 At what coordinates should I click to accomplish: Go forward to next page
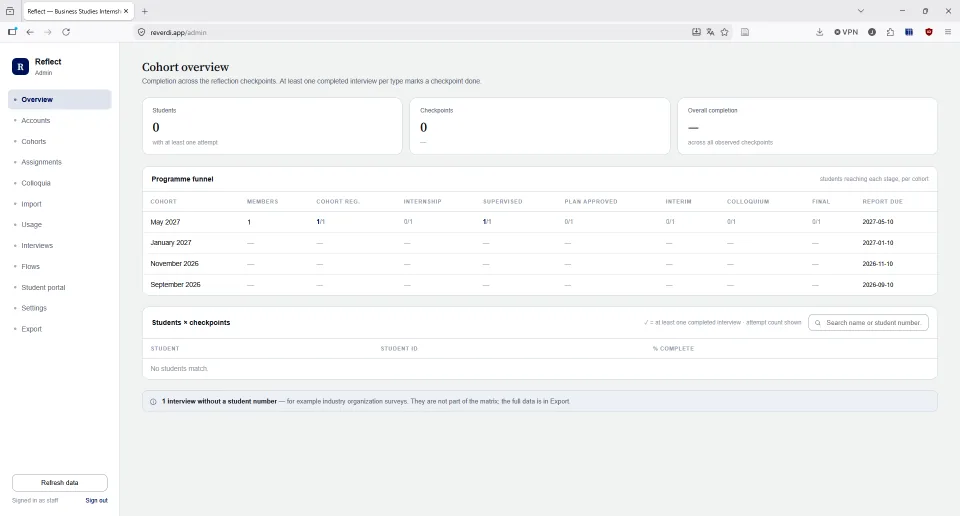click(x=48, y=32)
